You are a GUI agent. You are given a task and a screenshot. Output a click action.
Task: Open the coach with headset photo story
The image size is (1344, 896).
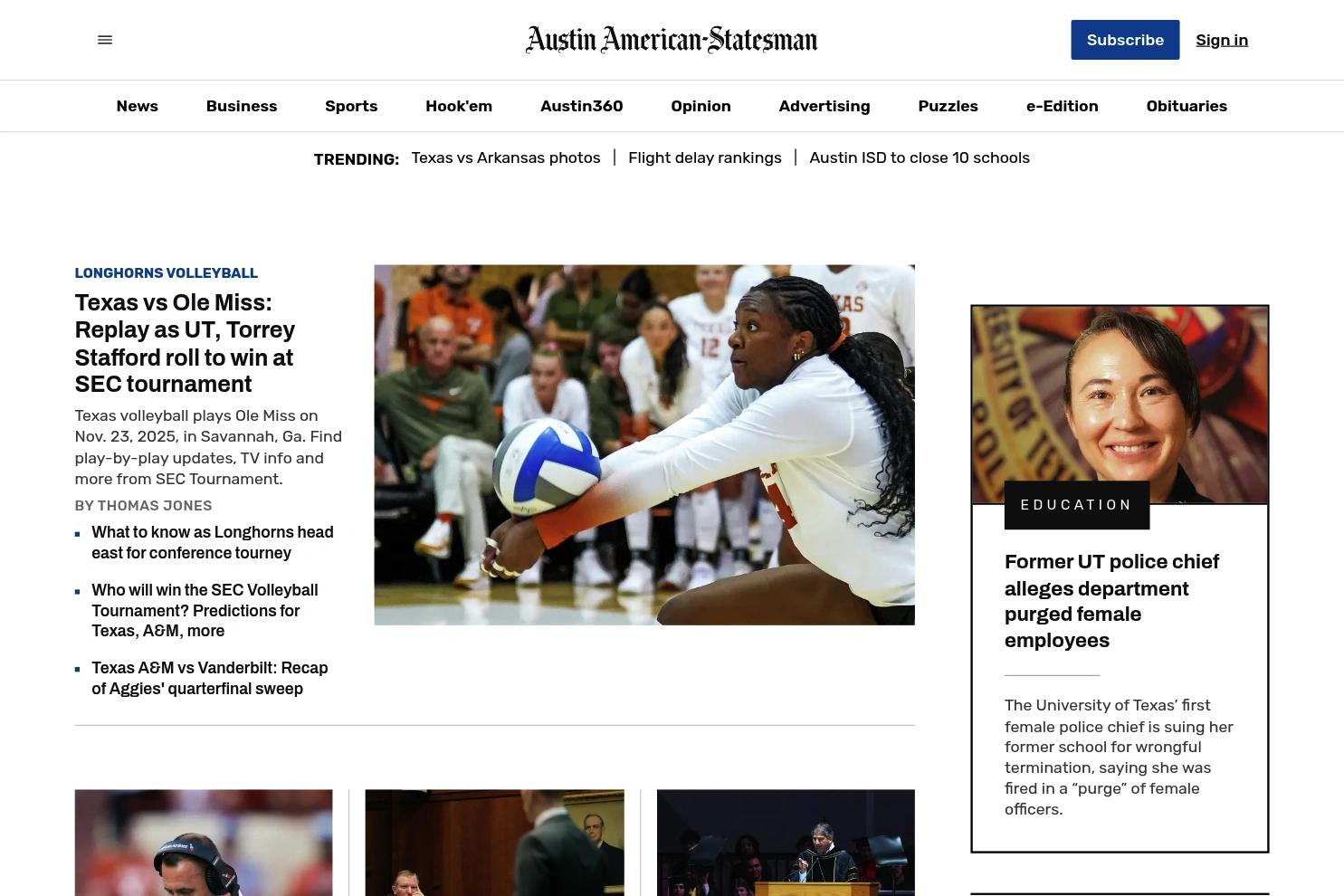pos(204,843)
